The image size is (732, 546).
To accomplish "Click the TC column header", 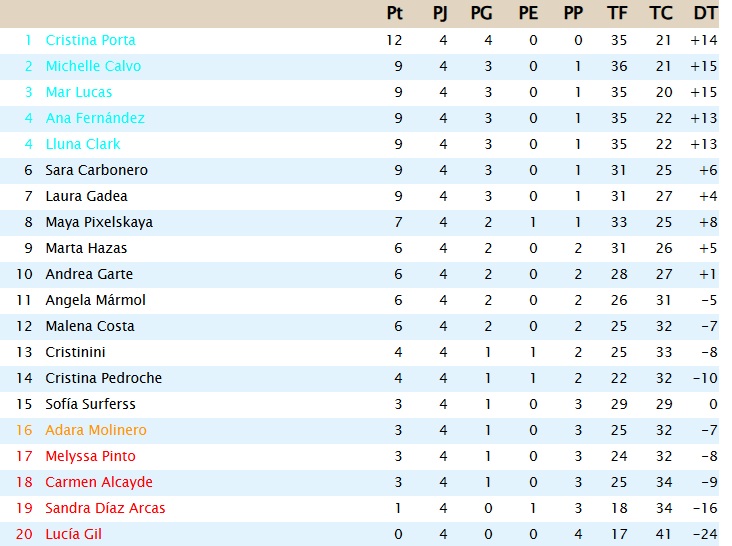I will click(661, 13).
